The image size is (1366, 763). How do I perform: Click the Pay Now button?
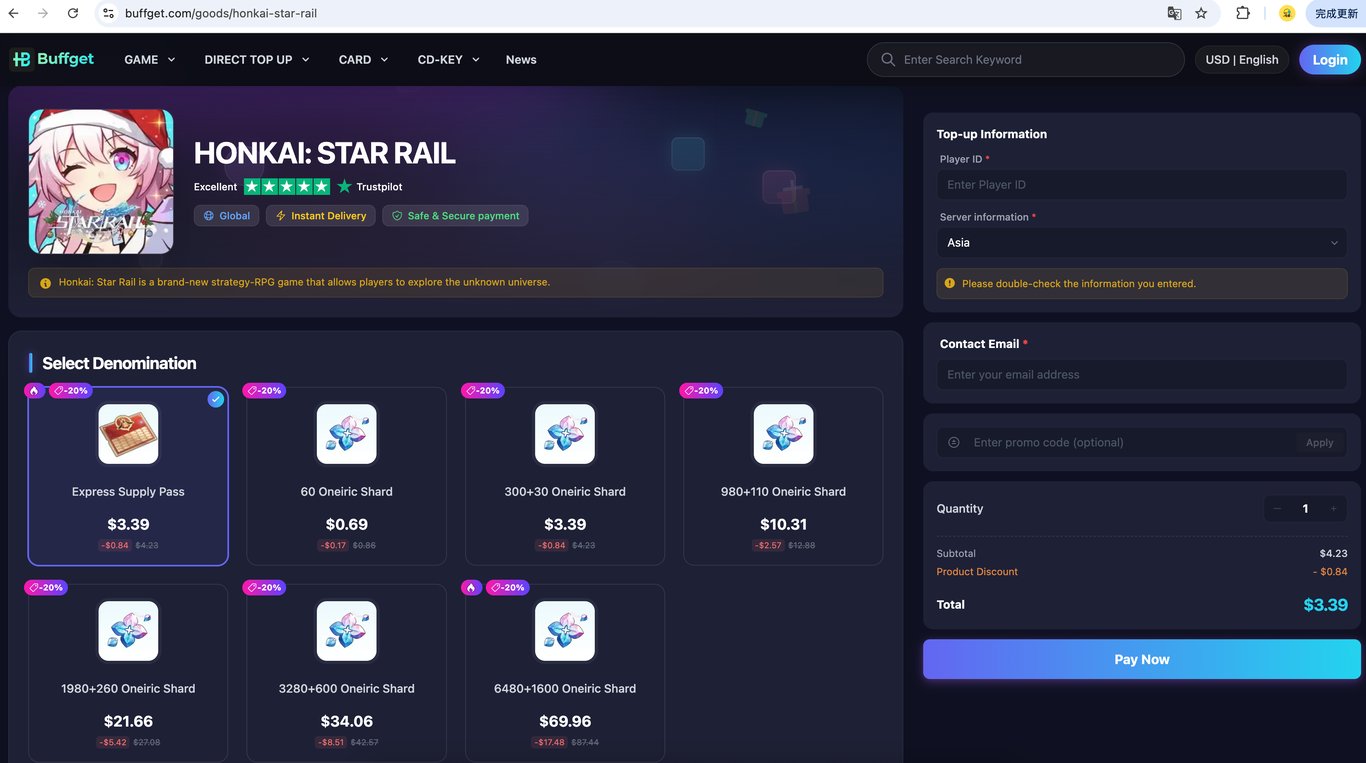[1142, 660]
